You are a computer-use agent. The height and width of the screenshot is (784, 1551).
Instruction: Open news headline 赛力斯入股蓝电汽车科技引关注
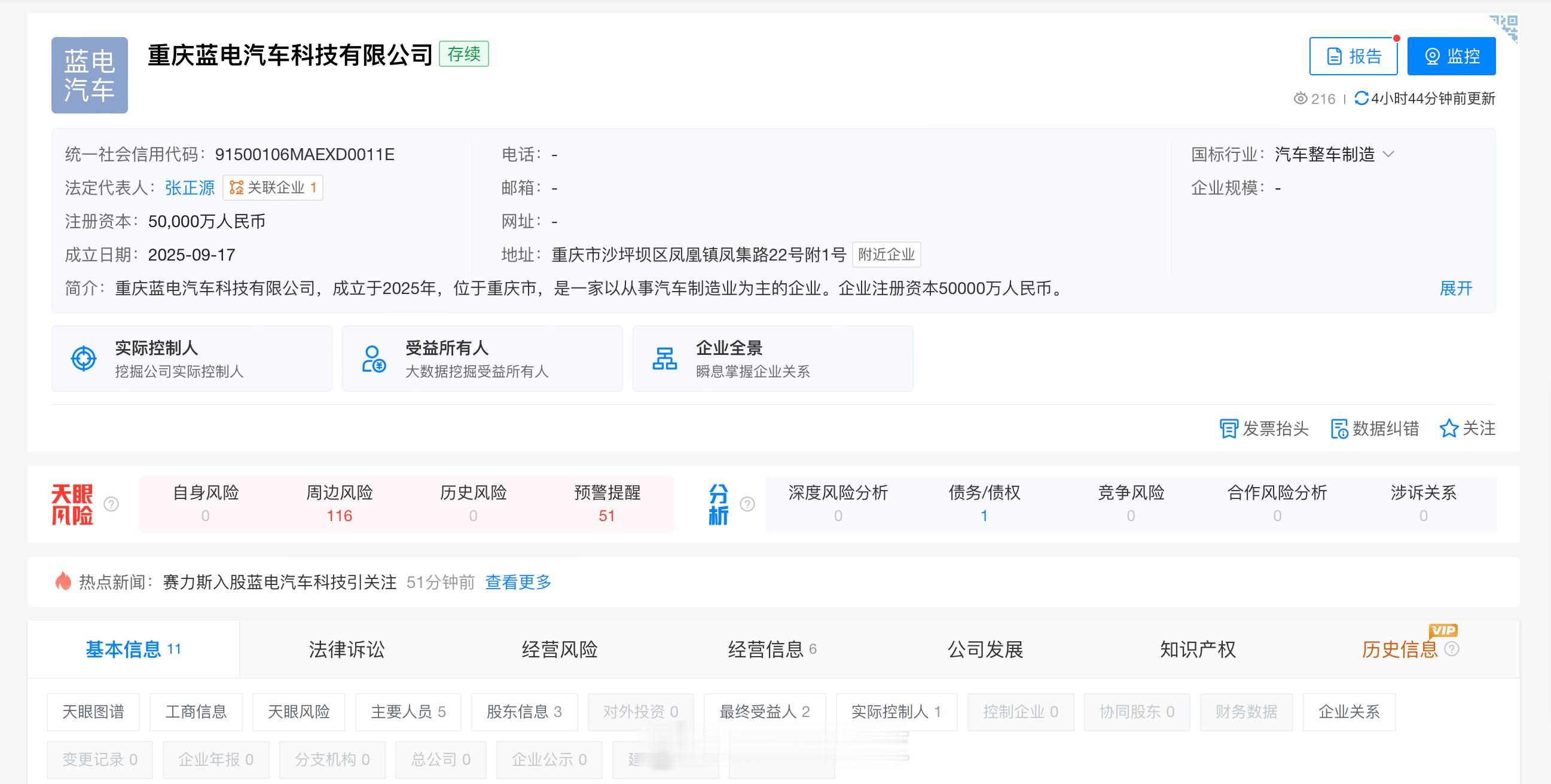279,583
